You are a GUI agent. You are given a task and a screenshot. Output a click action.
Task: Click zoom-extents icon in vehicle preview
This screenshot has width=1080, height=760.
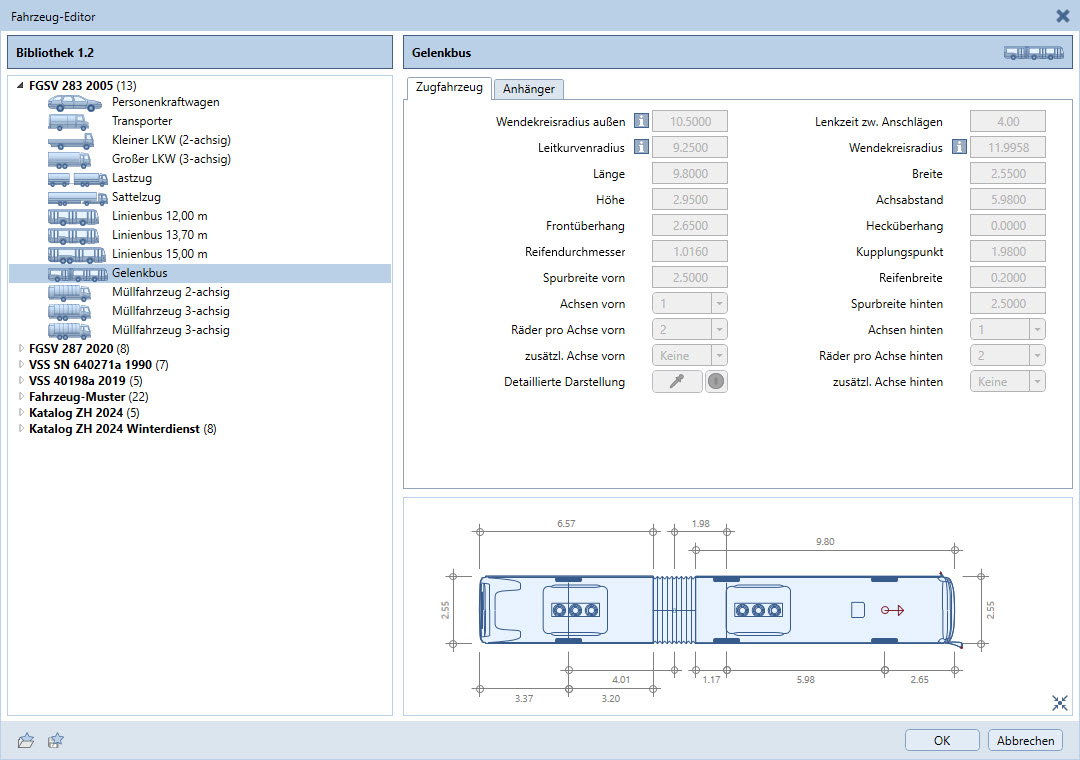point(1060,703)
